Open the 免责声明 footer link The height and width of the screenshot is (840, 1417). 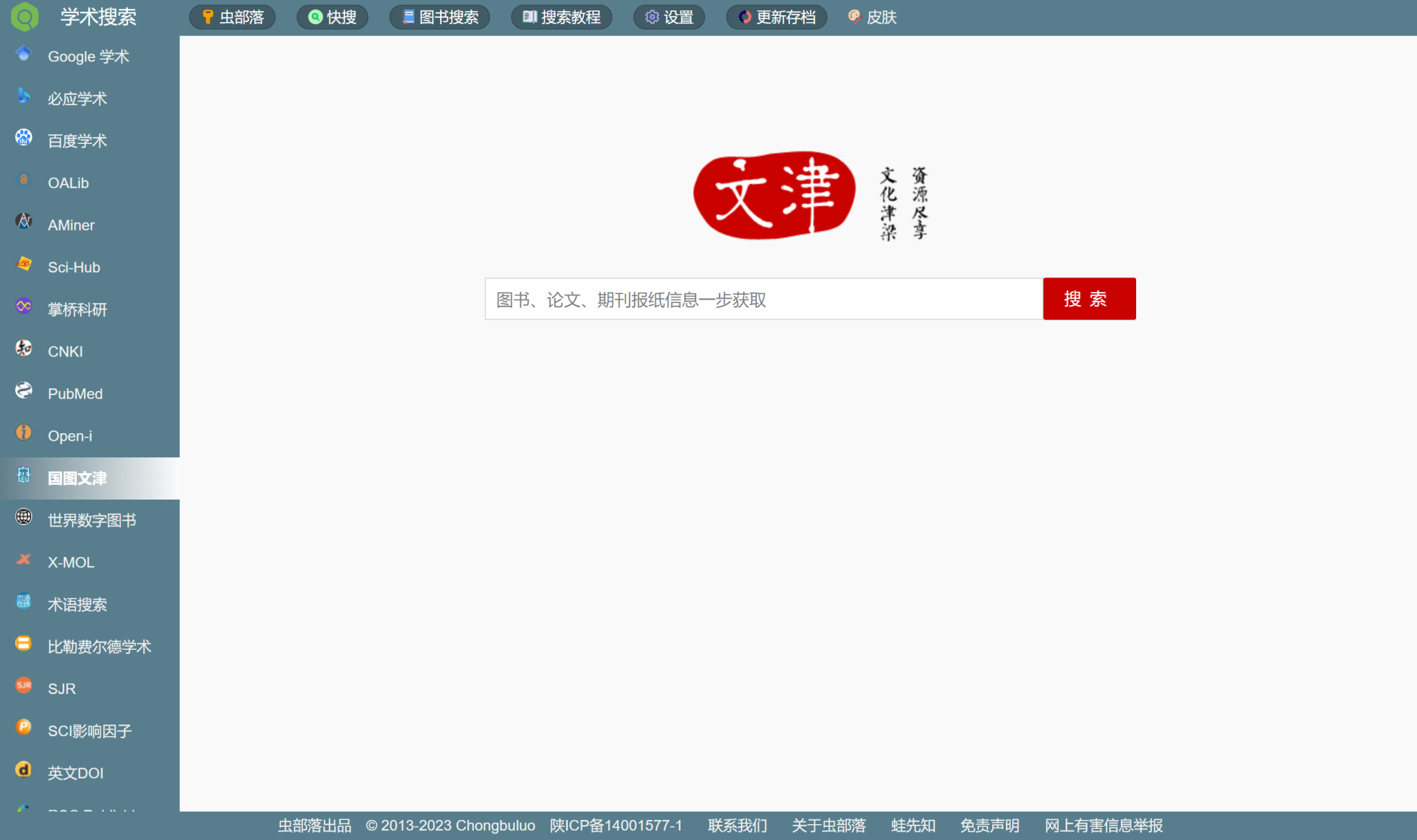tap(989, 825)
